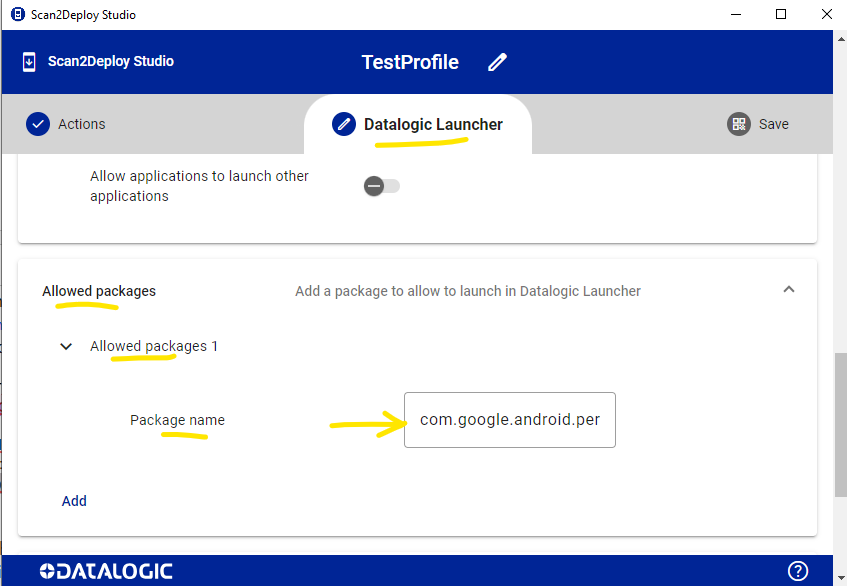The height and width of the screenshot is (586, 847).
Task: Click the pencil icon beside TestProfile
Action: (497, 62)
